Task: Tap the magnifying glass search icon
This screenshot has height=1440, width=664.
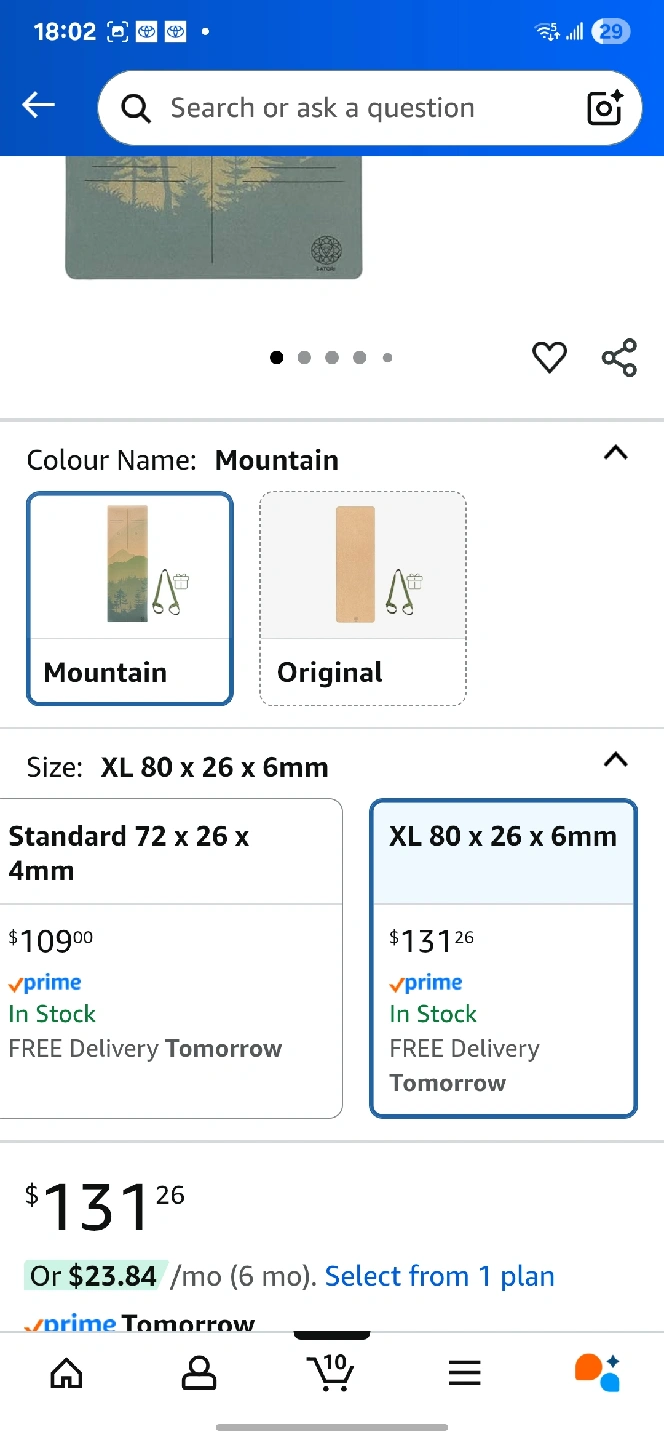Action: point(136,108)
